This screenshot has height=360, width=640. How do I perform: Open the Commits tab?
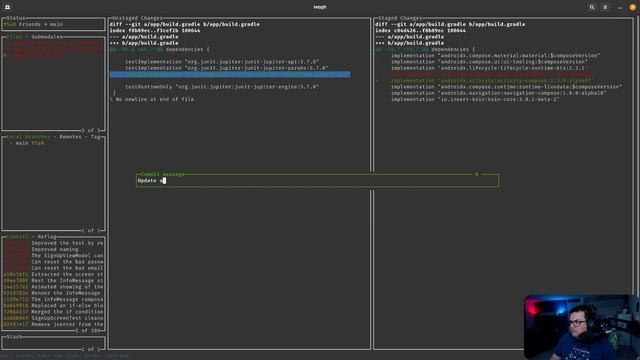[x=17, y=237]
